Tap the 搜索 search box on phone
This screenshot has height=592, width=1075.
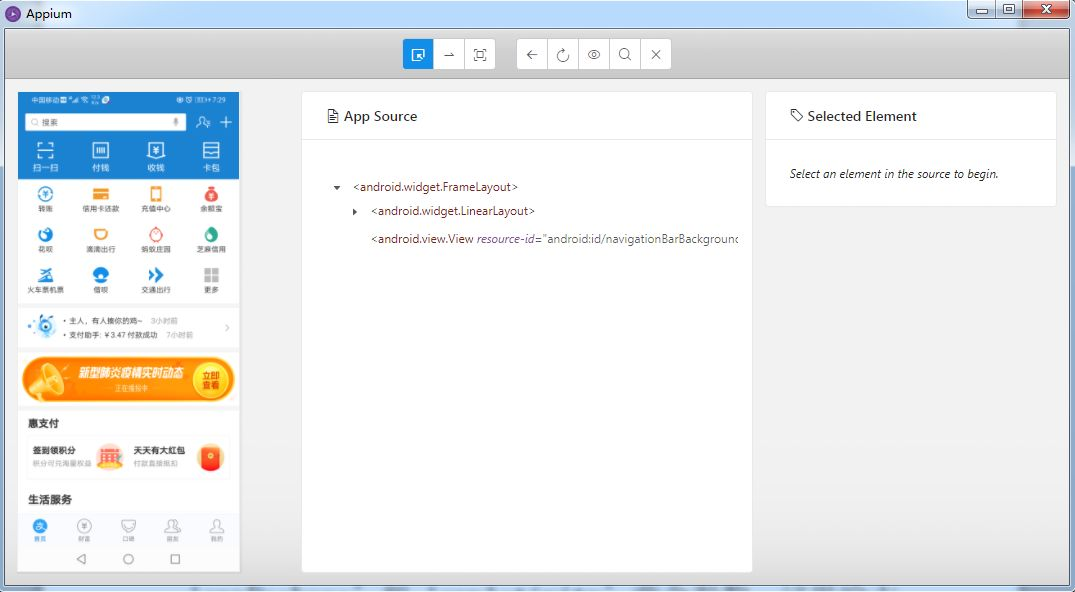106,122
